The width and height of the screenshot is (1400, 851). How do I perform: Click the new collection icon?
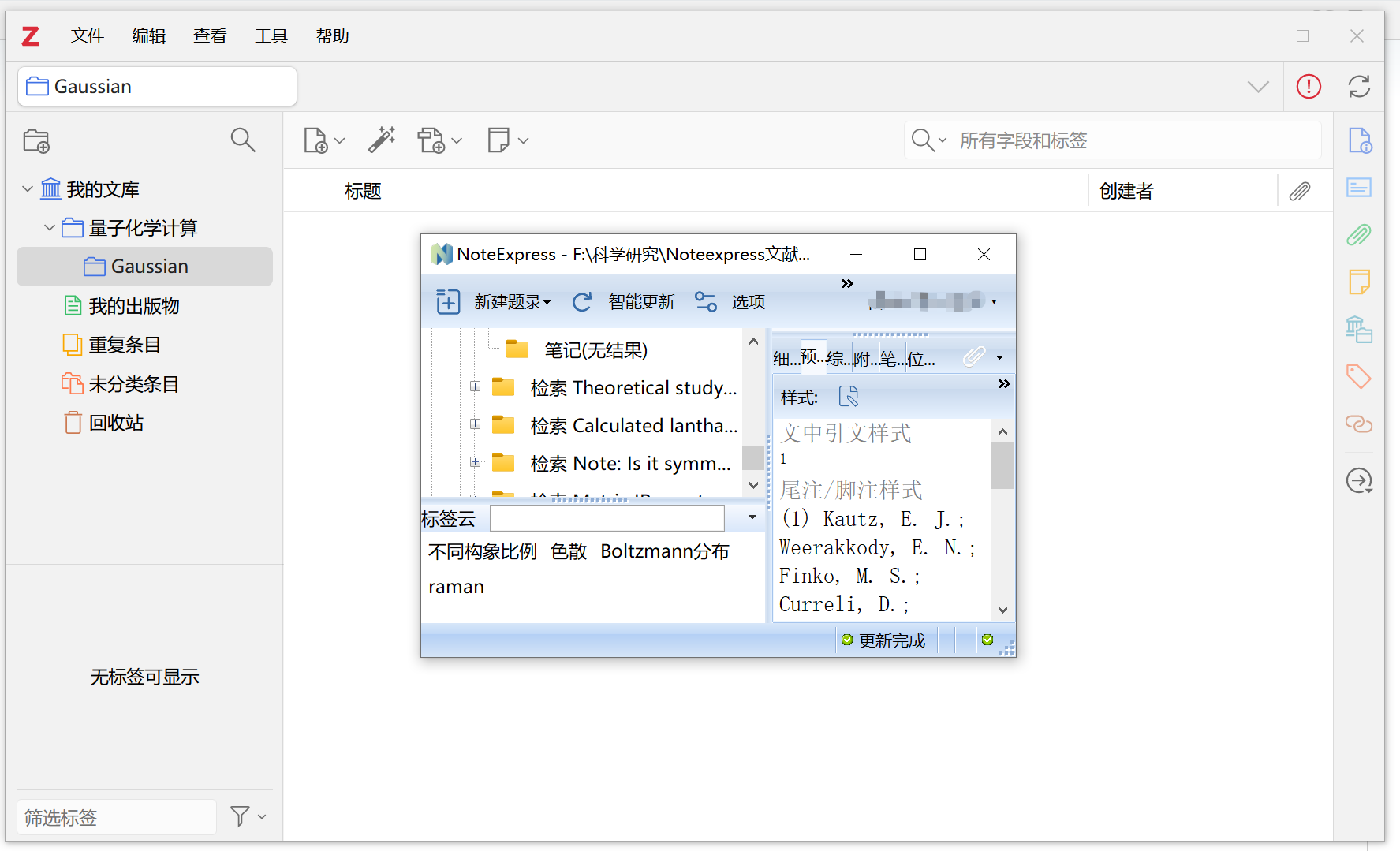pos(36,141)
